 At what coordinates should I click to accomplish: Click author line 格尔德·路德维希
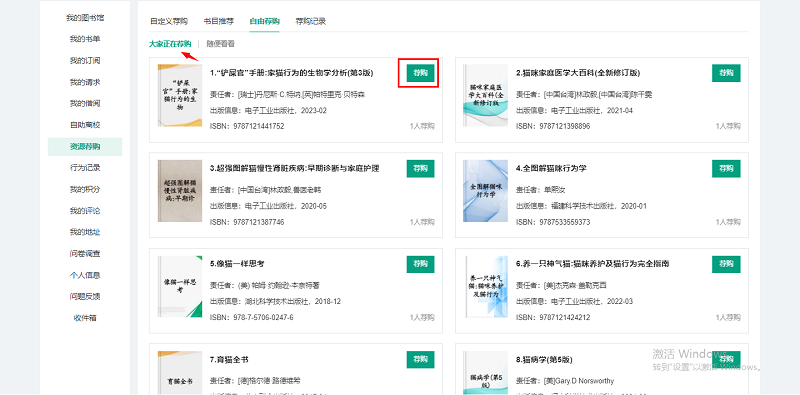coord(254,381)
